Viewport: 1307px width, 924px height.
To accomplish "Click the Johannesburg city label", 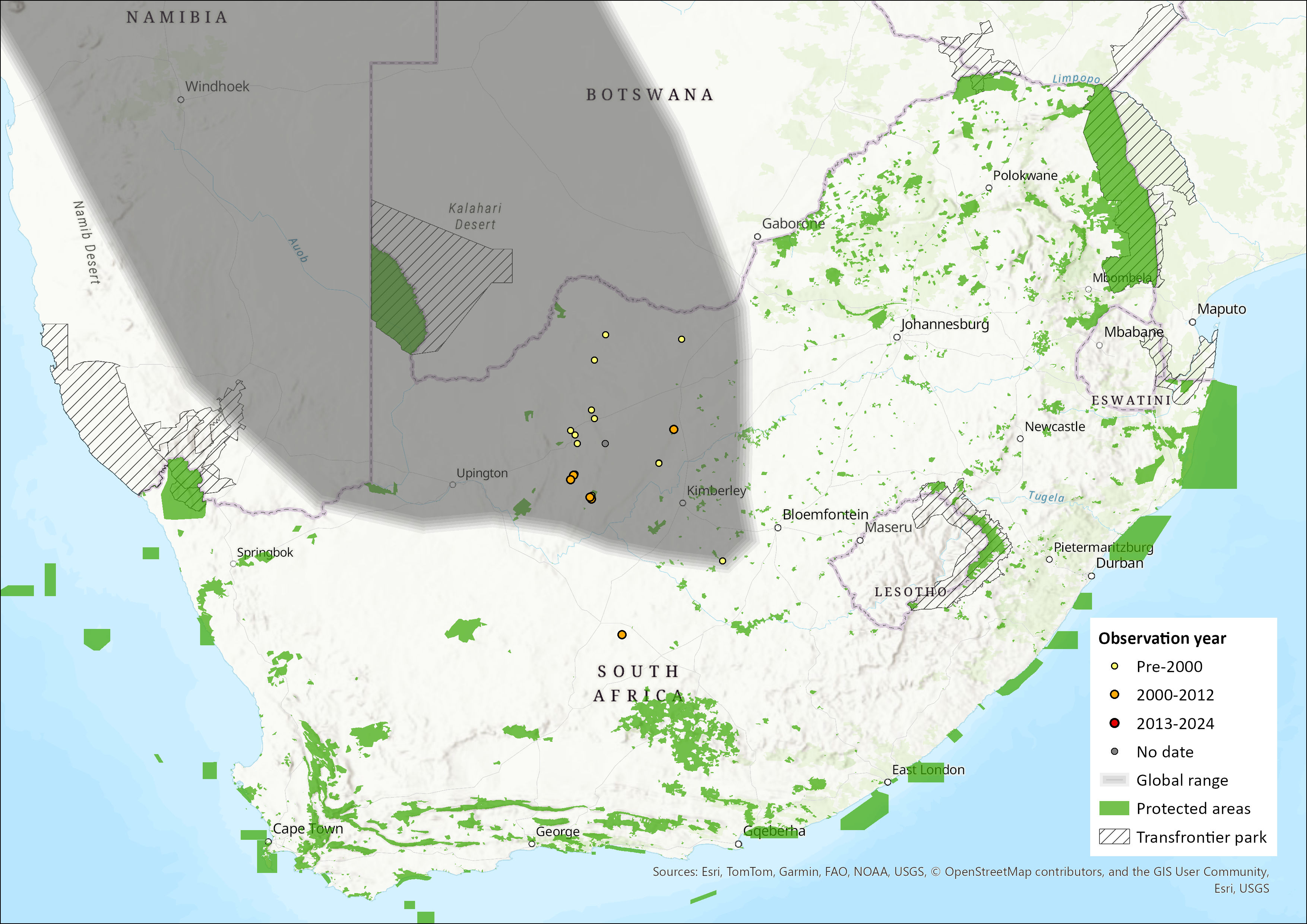I will [x=944, y=324].
